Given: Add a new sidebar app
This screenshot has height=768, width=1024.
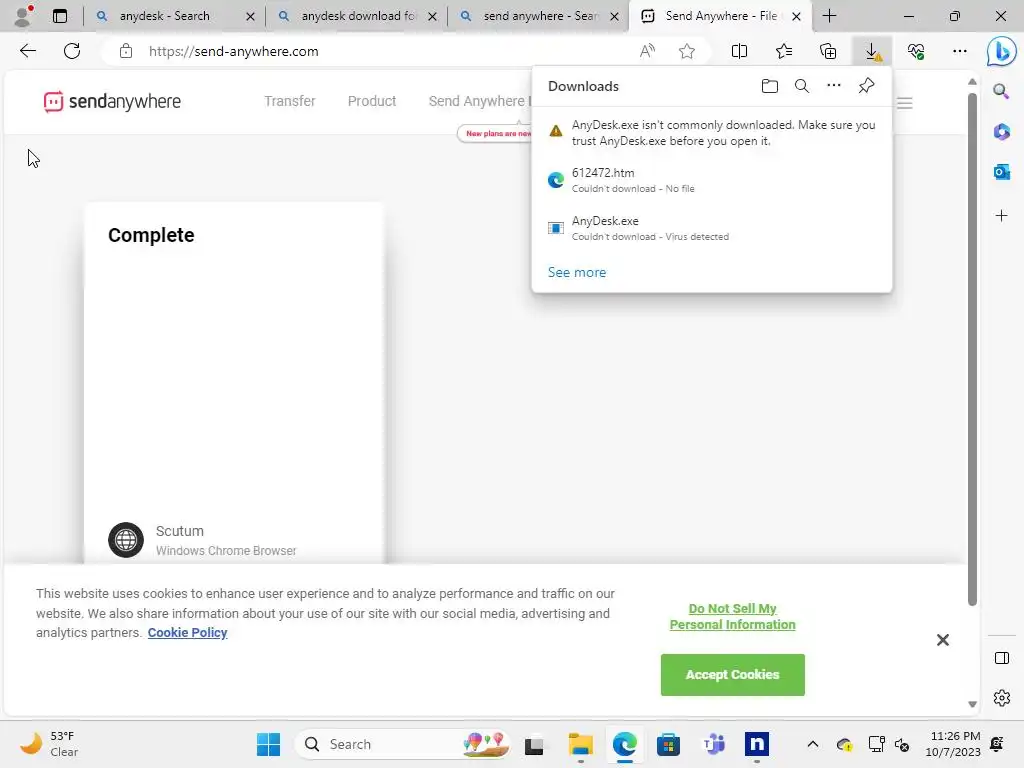Looking at the screenshot, I should point(1001,216).
